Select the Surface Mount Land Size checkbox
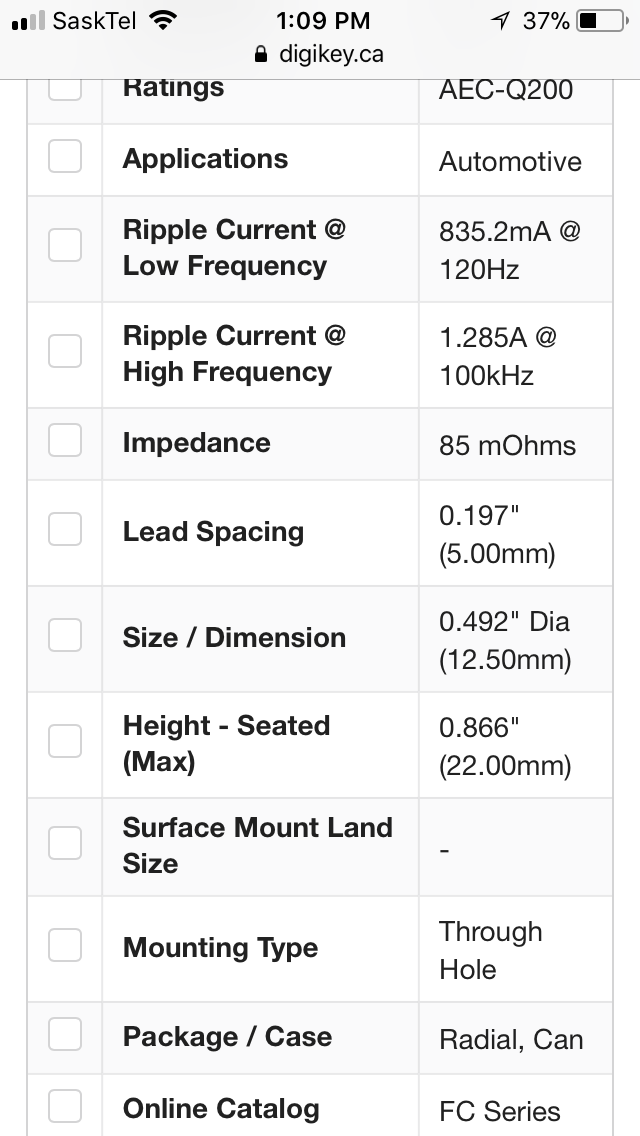 tap(65, 843)
